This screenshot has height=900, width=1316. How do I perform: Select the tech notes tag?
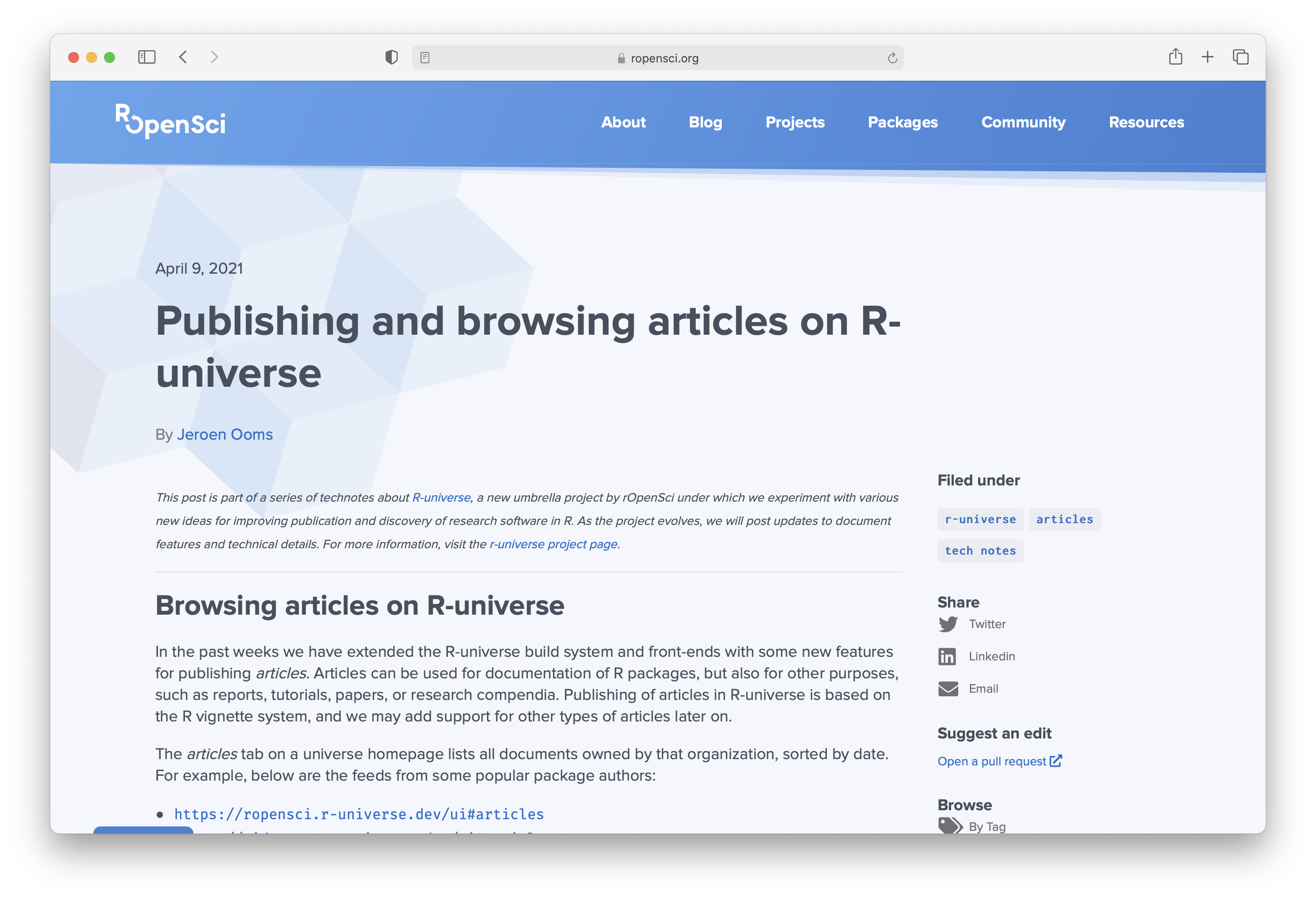click(x=980, y=551)
